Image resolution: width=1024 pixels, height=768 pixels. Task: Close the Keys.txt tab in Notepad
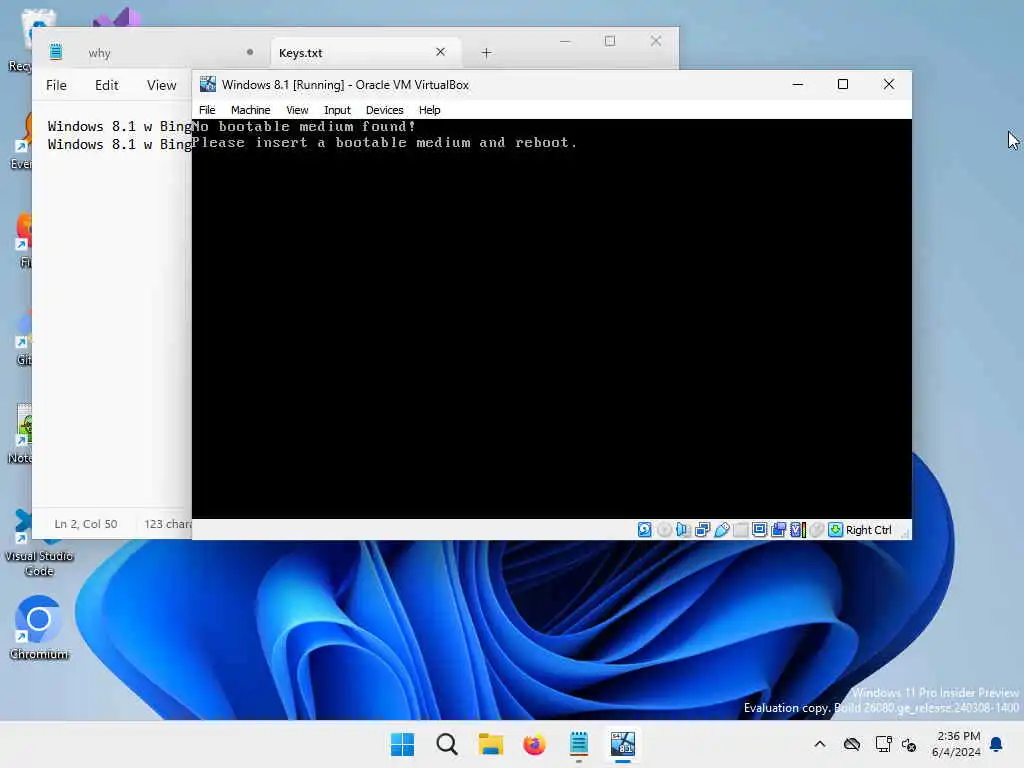[x=441, y=52]
